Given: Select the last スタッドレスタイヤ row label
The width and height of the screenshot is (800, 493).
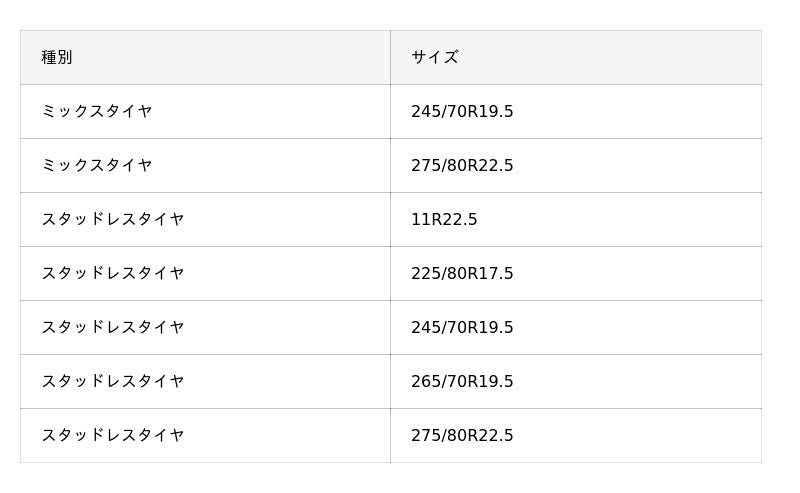Looking at the screenshot, I should (x=113, y=435).
